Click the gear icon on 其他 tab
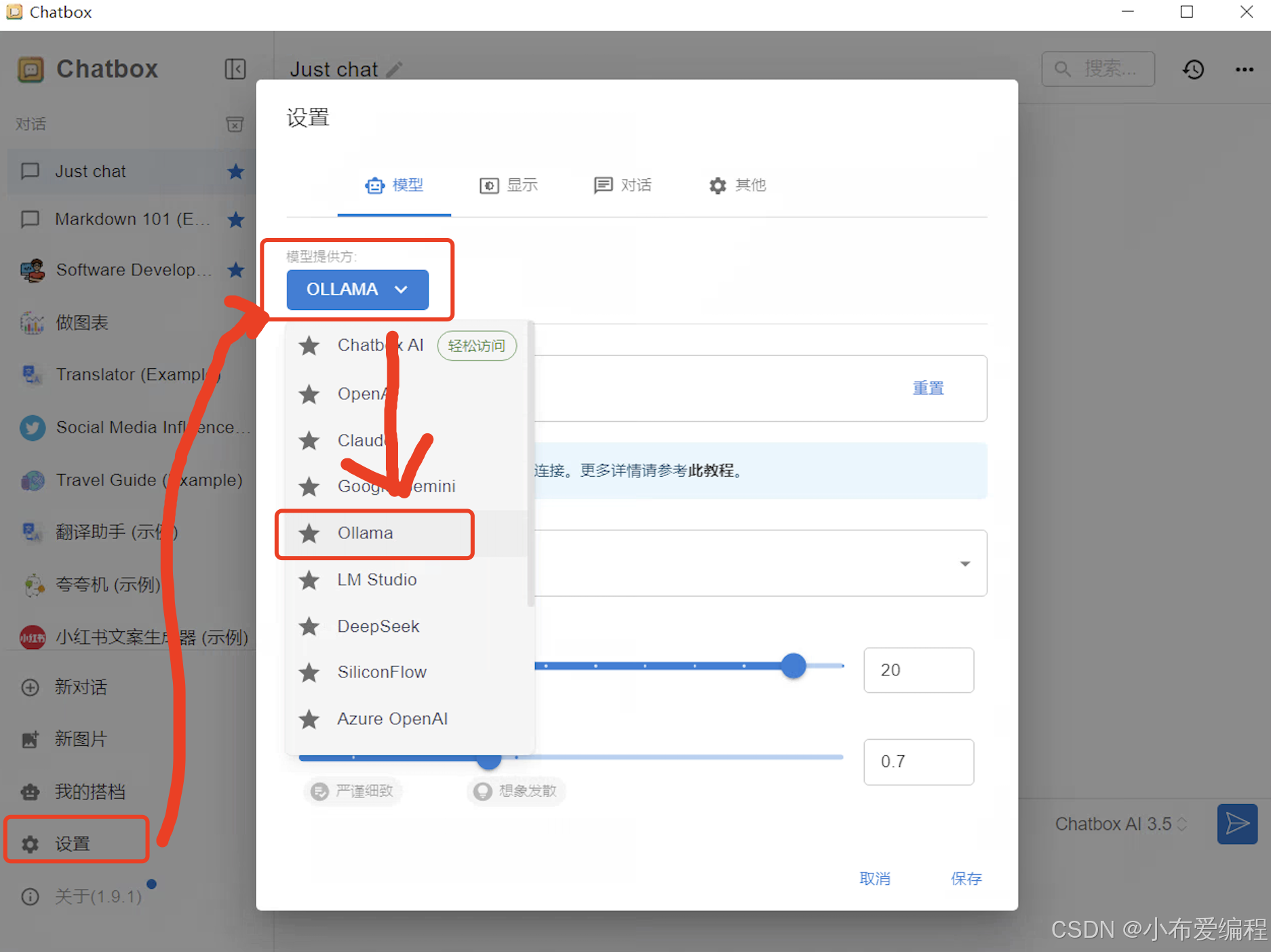Screen dimensions: 1271x952 (718, 185)
